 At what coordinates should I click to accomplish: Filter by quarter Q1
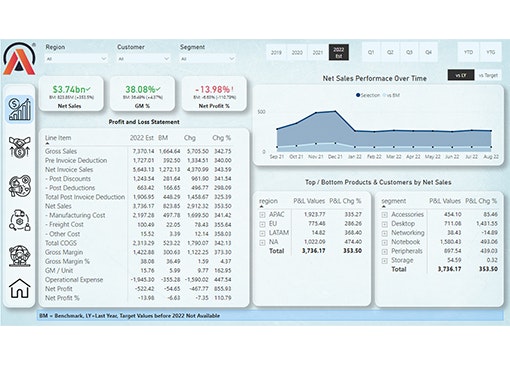[x=371, y=52]
